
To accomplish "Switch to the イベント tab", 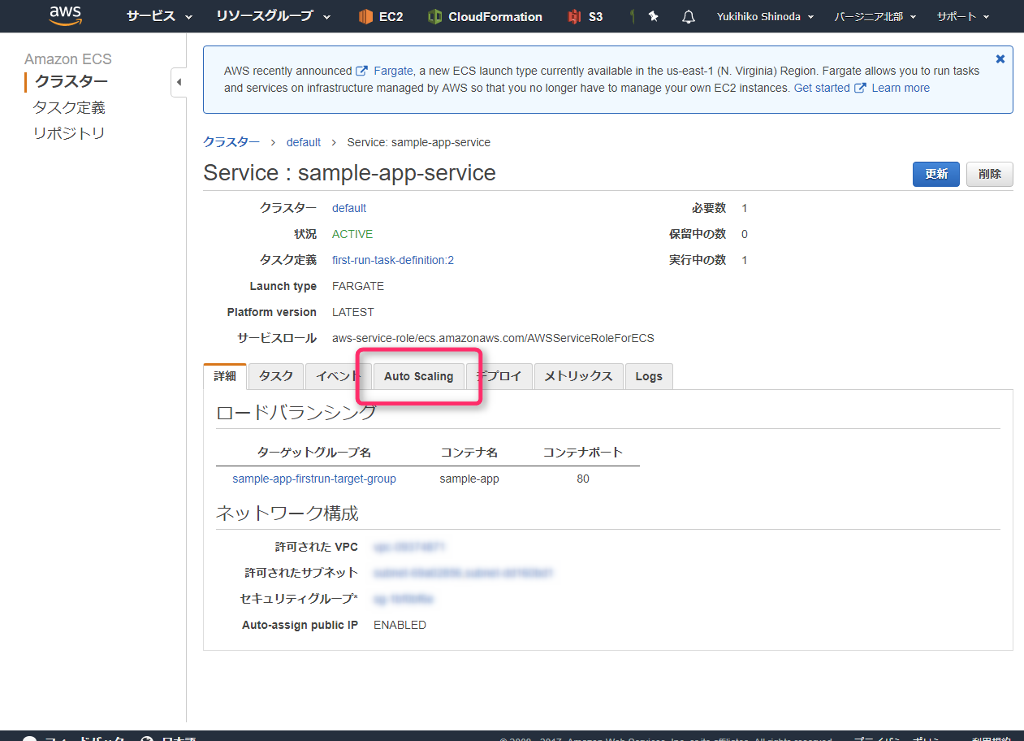I will click(x=338, y=376).
